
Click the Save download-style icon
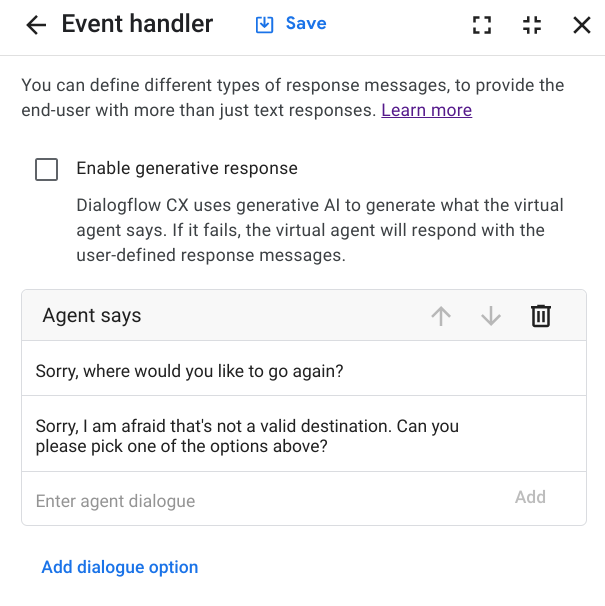point(264,24)
